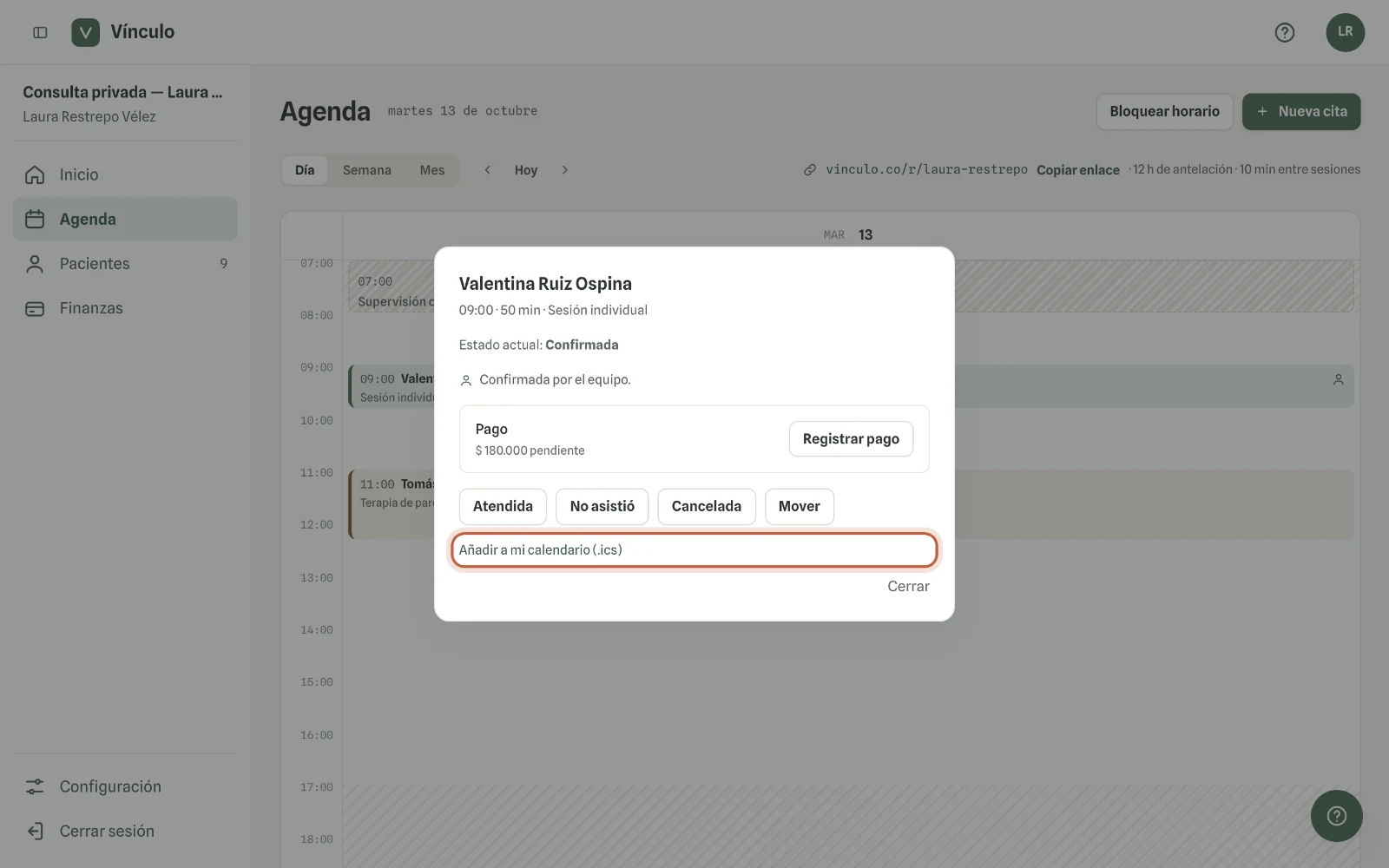Click Cerrar in the dialog
The width and height of the screenshot is (1389, 868).
click(908, 587)
